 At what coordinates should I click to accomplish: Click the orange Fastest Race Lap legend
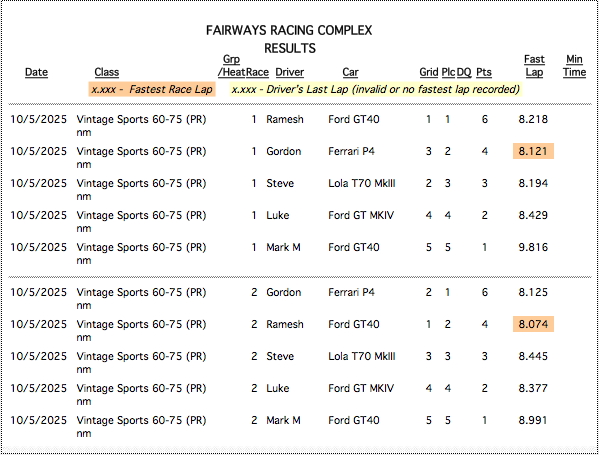pyautogui.click(x=152, y=89)
